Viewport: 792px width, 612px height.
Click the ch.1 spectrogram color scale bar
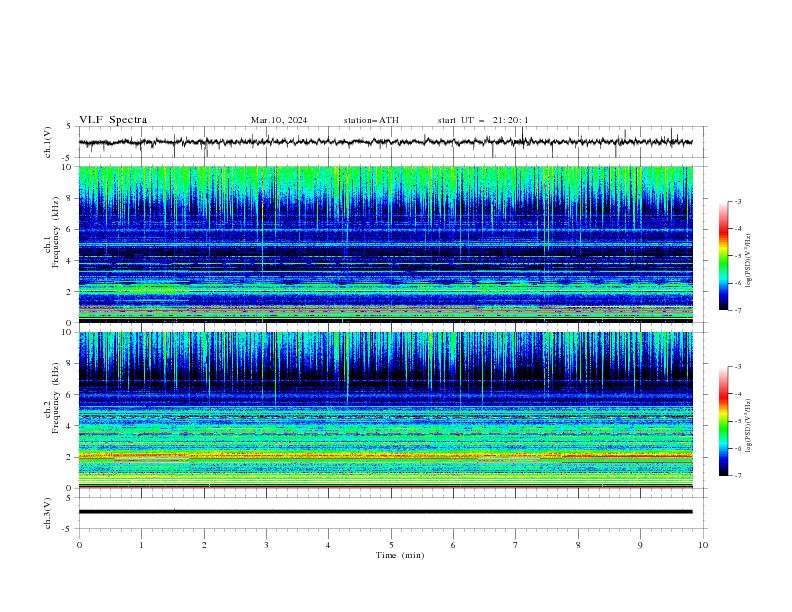(x=723, y=256)
